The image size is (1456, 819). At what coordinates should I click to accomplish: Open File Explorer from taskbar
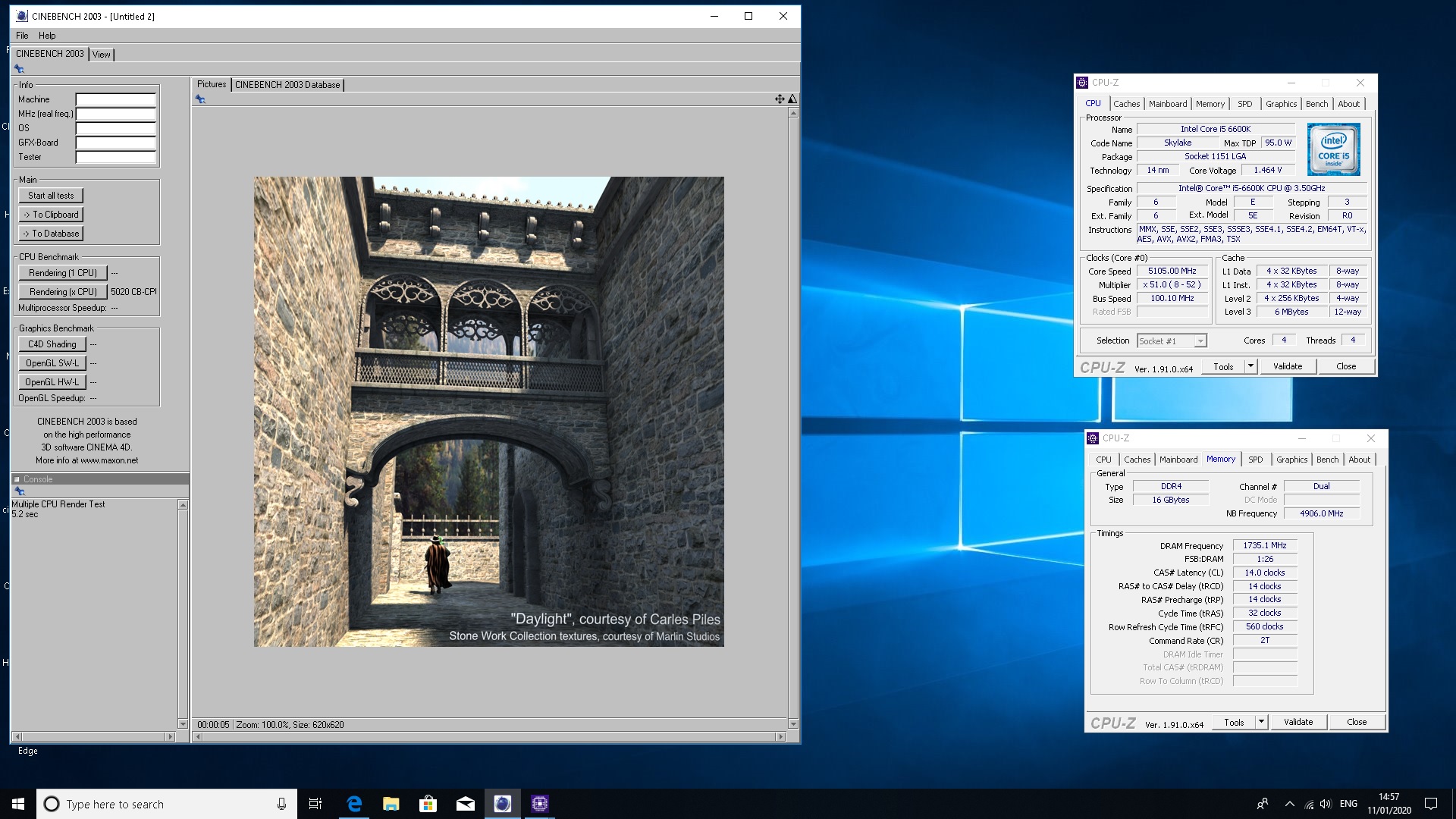(391, 804)
